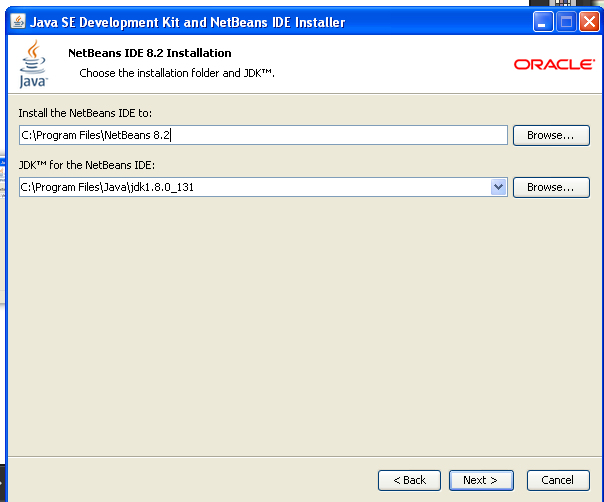Click the Oracle logo
The image size is (604, 502).
click(x=554, y=64)
